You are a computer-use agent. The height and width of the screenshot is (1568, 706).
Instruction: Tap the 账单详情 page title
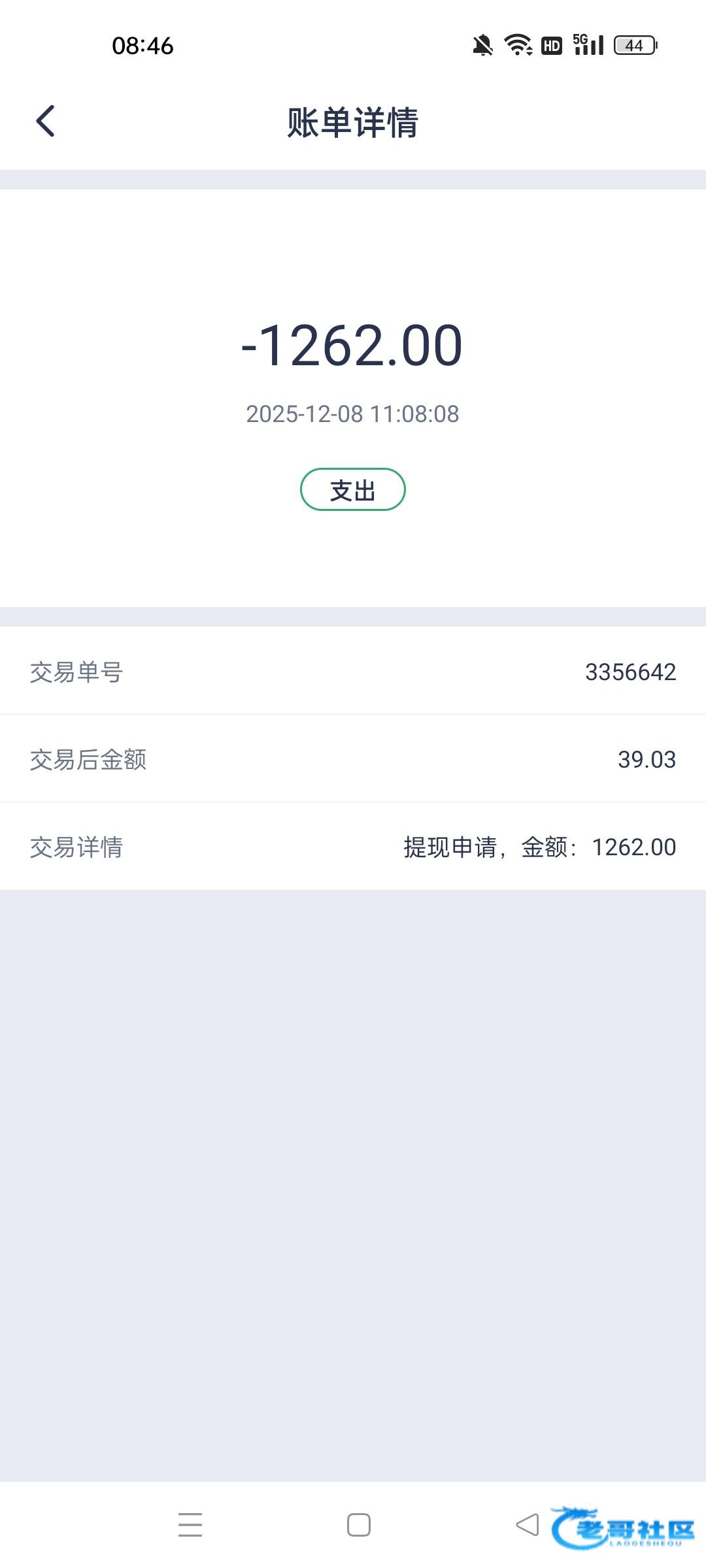[352, 122]
